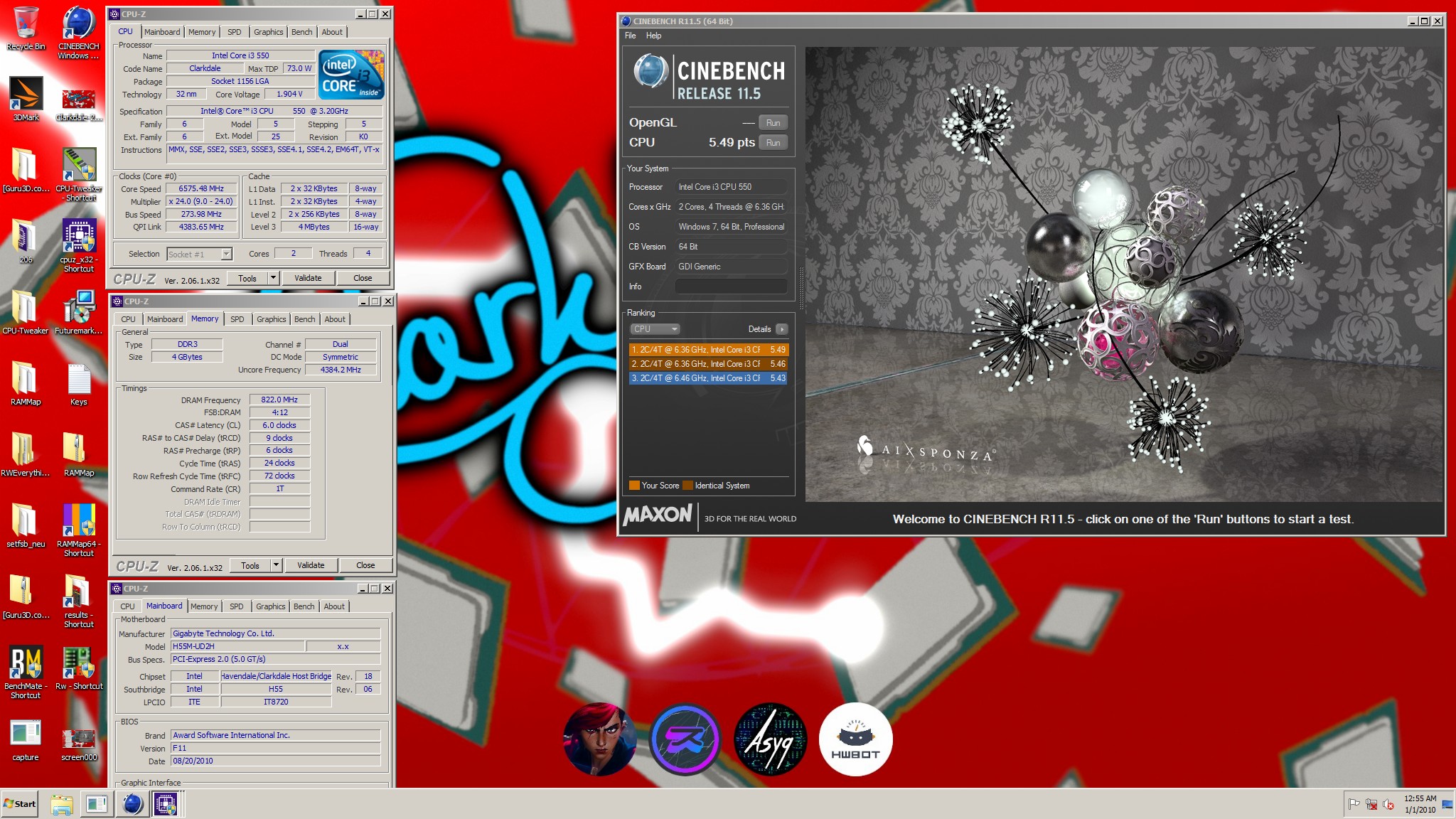Select the 6.46 GHz ranking entry scoring 5.43

(x=708, y=378)
